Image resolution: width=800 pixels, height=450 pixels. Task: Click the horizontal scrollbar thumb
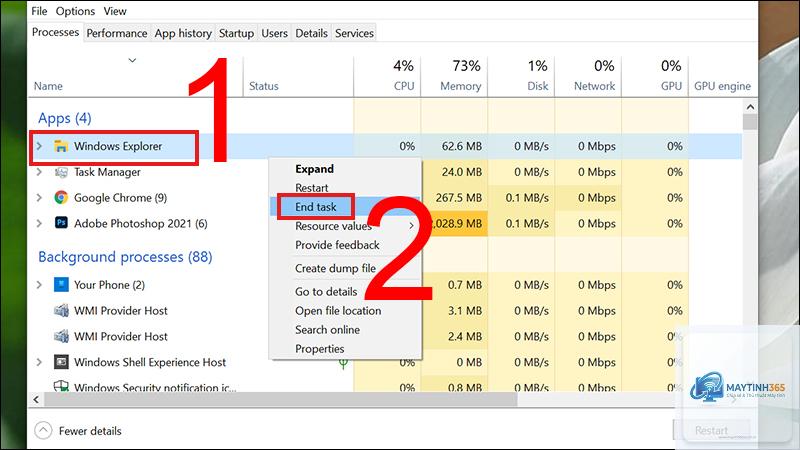[281, 399]
